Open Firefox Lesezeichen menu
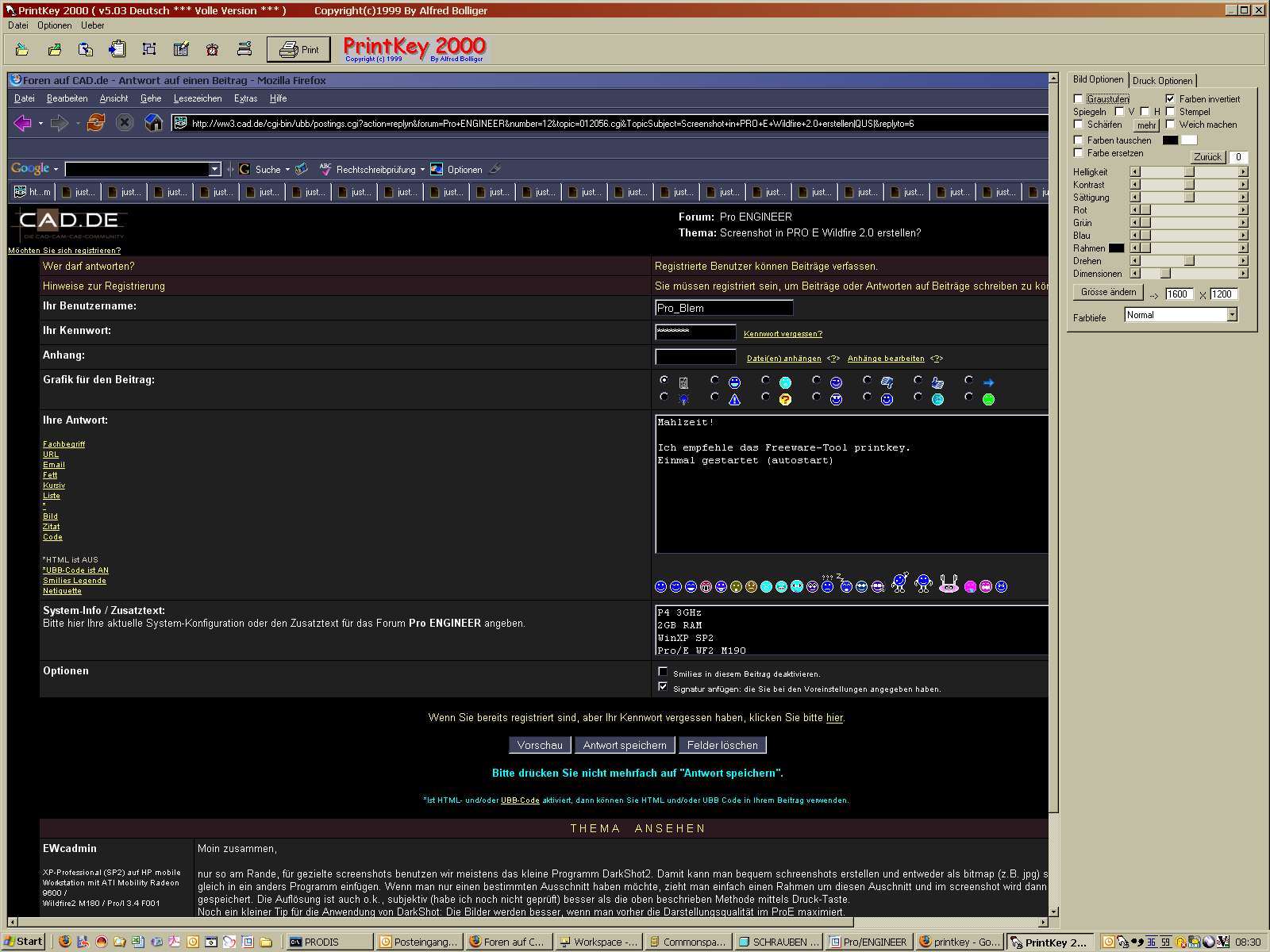This screenshot has height=952, width=1270. pos(198,98)
